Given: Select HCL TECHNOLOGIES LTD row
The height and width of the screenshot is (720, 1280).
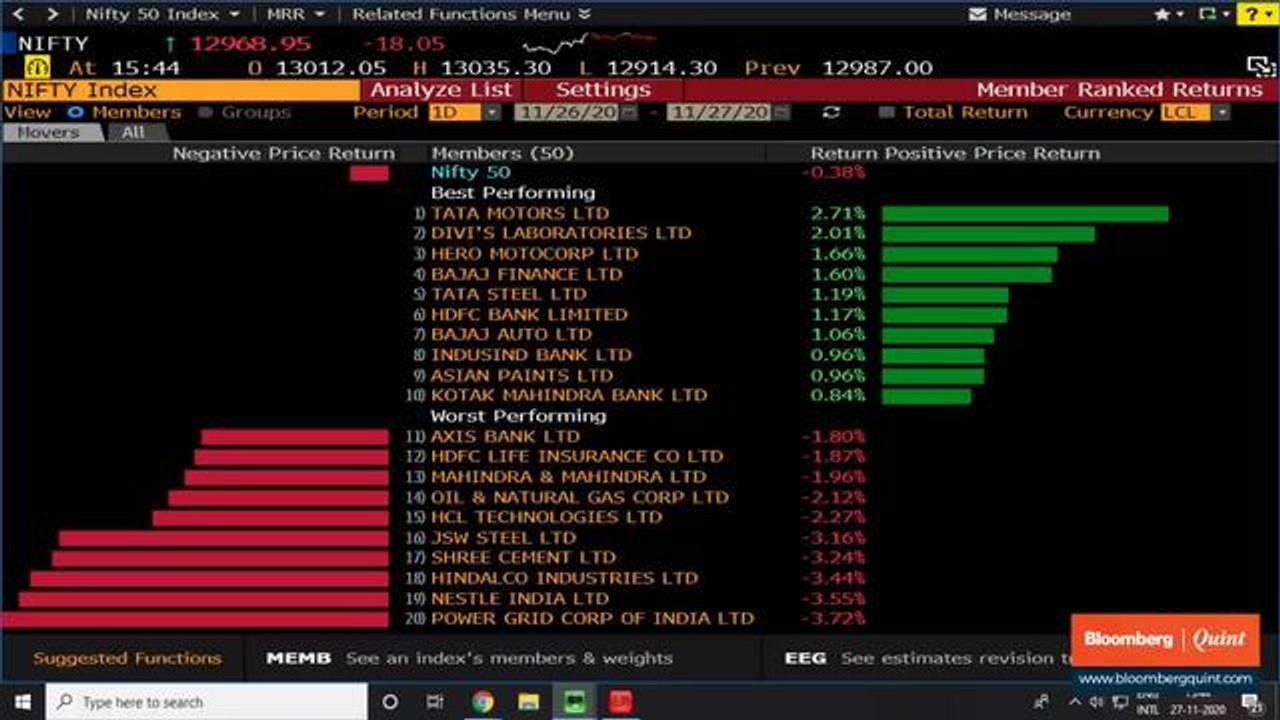Looking at the screenshot, I should [546, 517].
